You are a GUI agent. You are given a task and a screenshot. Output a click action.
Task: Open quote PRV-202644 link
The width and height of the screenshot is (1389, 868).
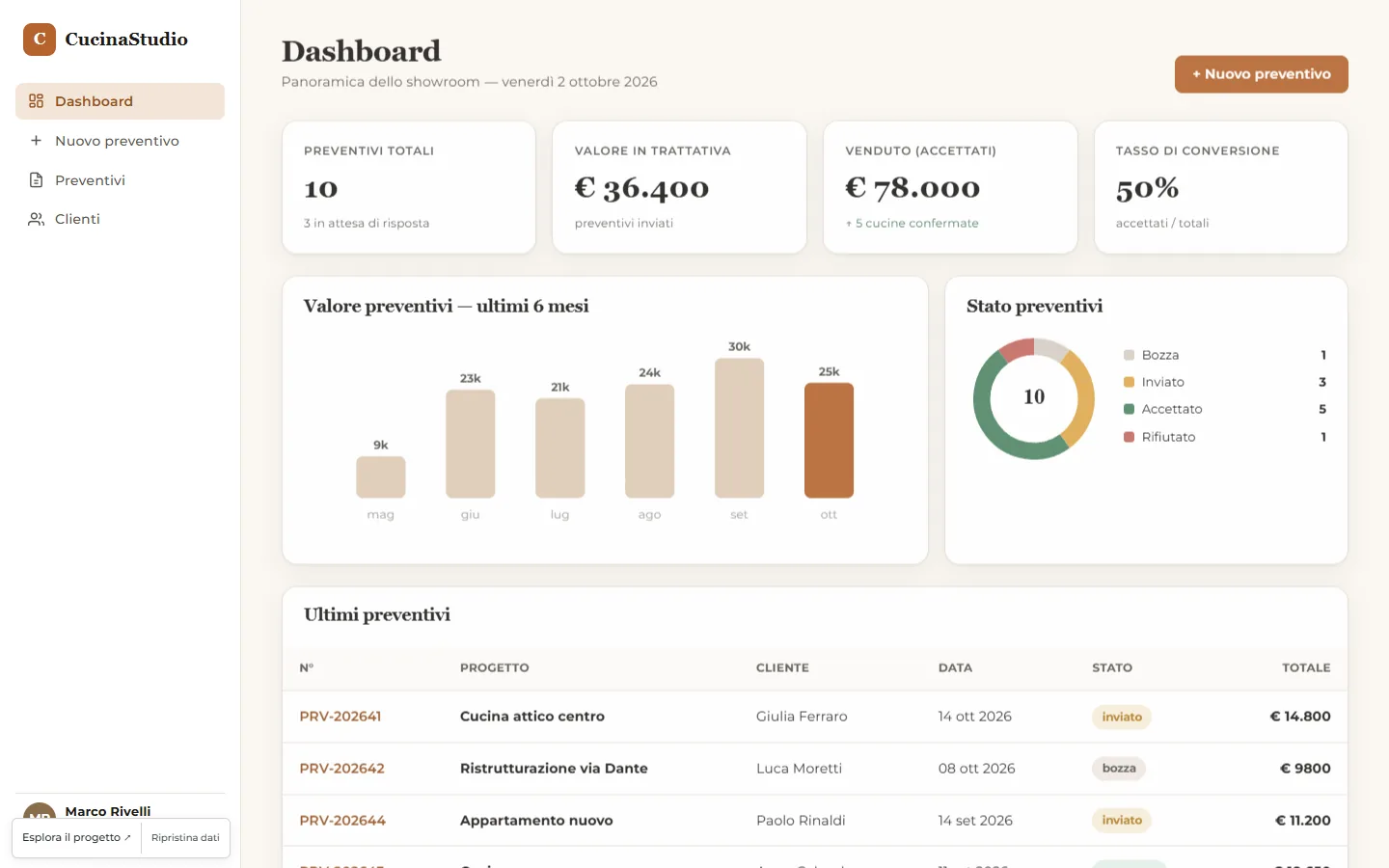(x=342, y=821)
